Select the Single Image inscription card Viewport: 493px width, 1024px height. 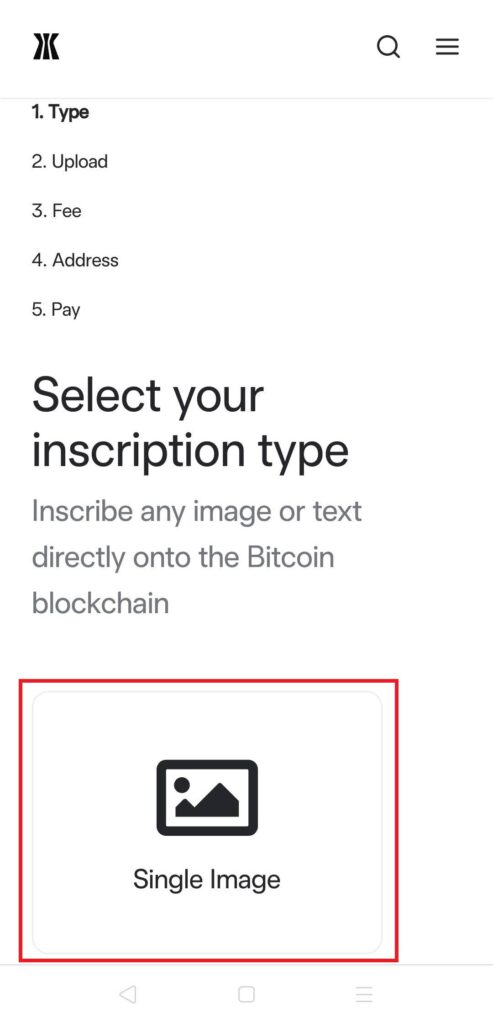[x=207, y=822]
